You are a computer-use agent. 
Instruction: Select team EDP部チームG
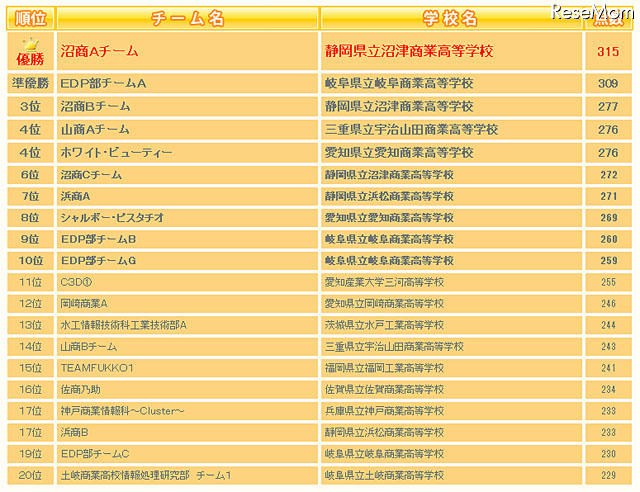click(x=98, y=260)
